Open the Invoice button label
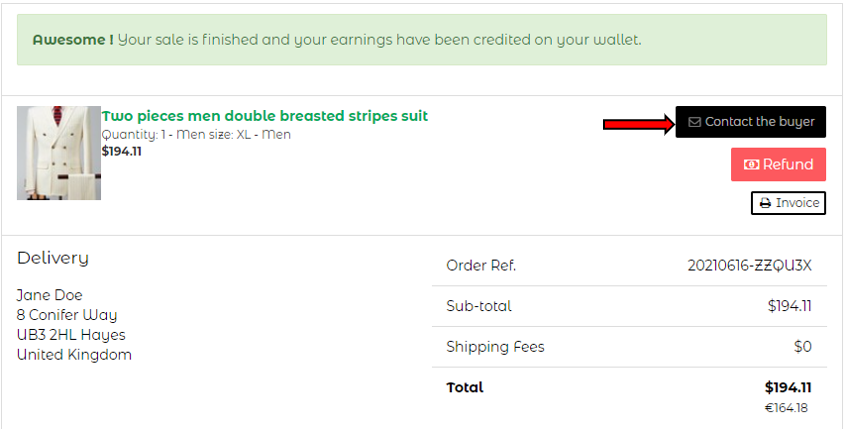This screenshot has height=440, width=844. coord(797,203)
